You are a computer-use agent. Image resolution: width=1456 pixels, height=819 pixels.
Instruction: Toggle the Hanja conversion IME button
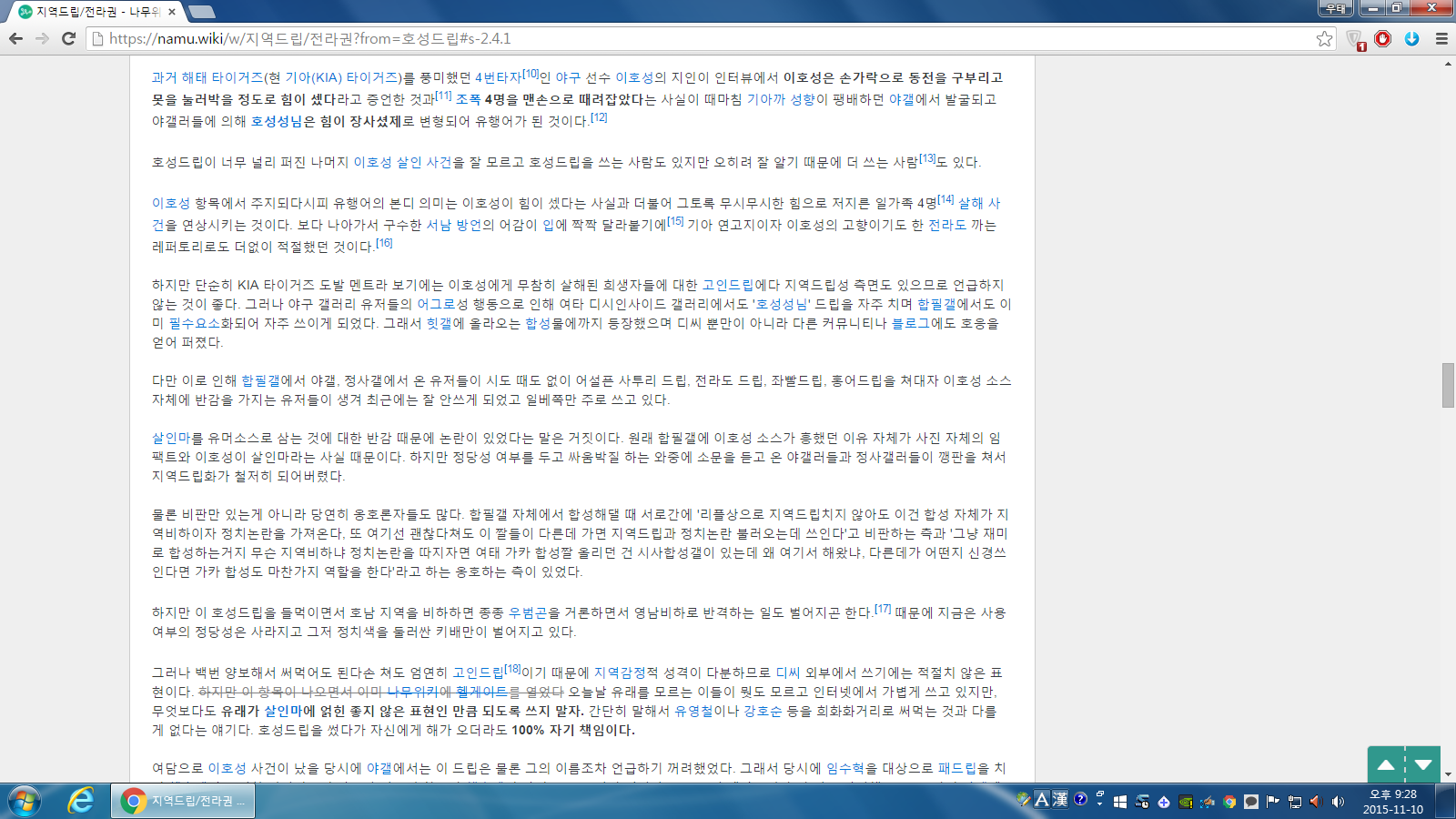click(x=1060, y=800)
